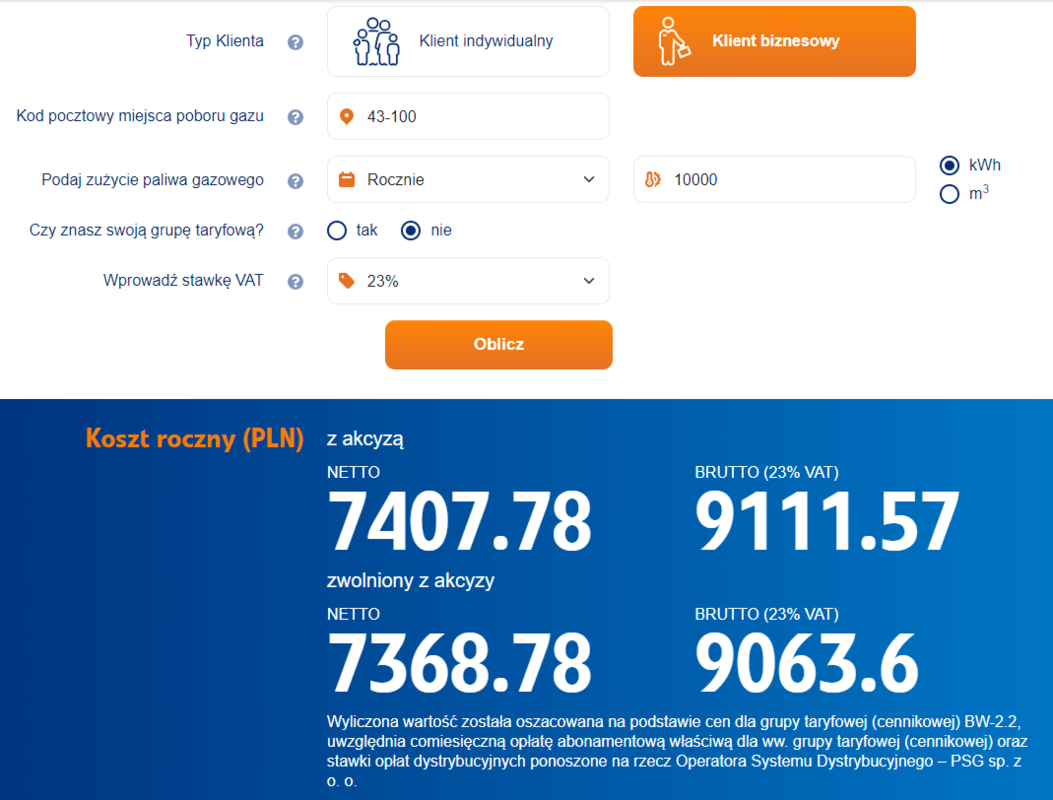This screenshot has width=1053, height=800.
Task: Click chevron arrow on the VAT dropdown
Action: pos(589,281)
